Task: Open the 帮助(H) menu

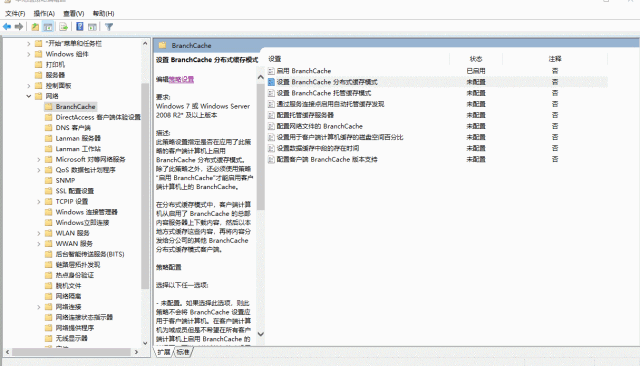Action: [x=103, y=13]
